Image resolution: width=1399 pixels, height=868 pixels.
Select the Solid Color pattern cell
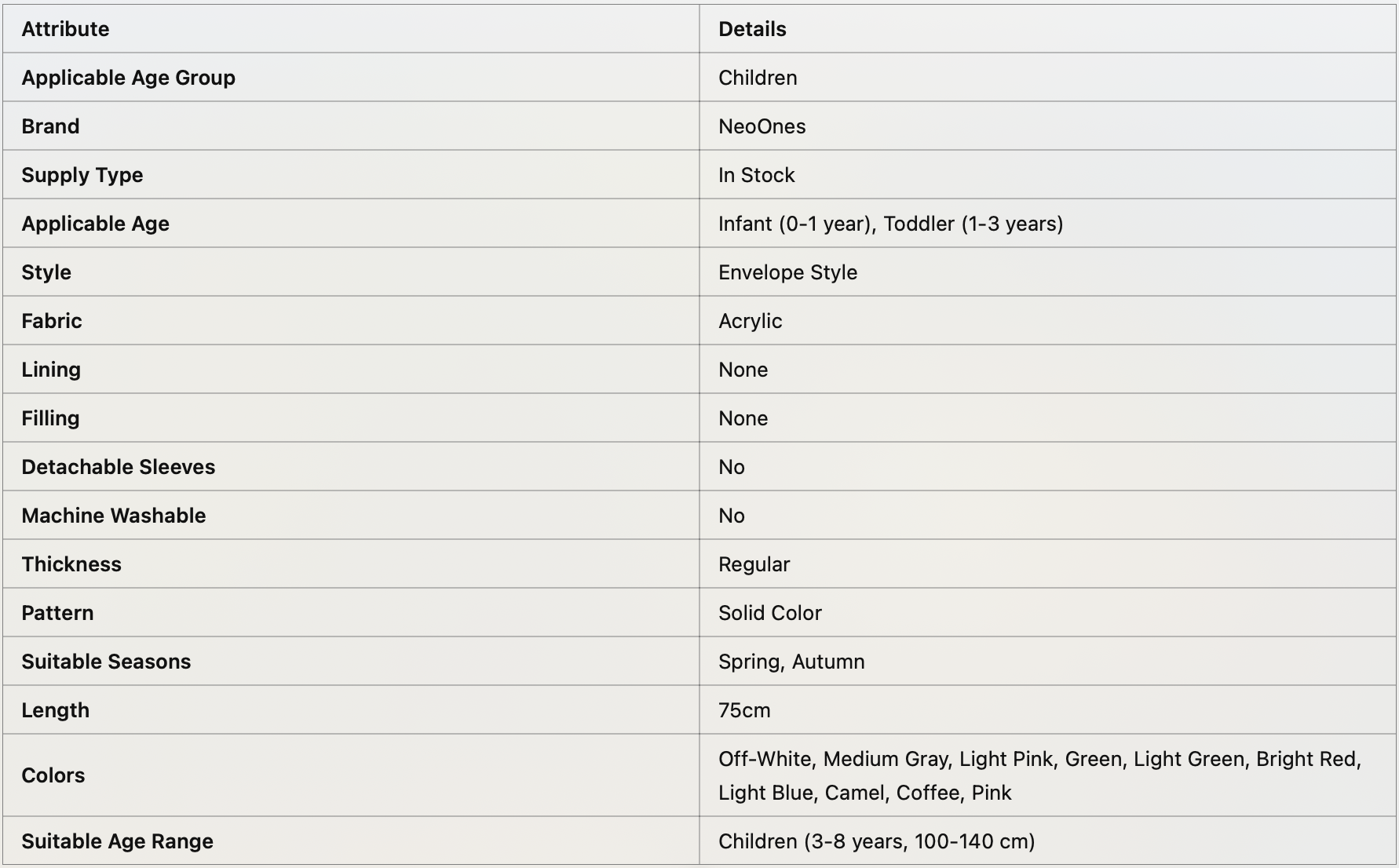tap(769, 613)
